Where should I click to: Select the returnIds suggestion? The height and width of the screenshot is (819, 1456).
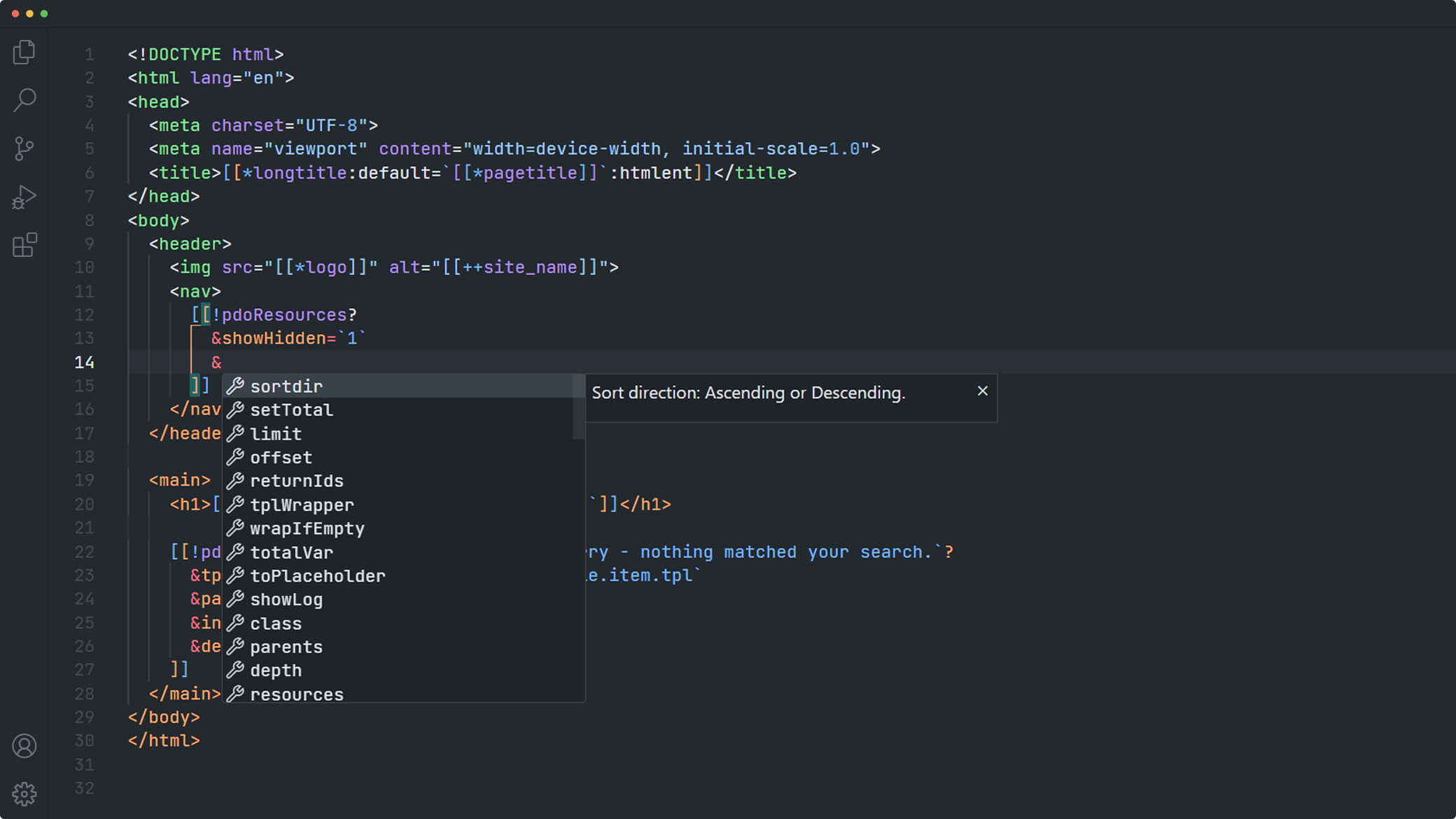click(297, 481)
